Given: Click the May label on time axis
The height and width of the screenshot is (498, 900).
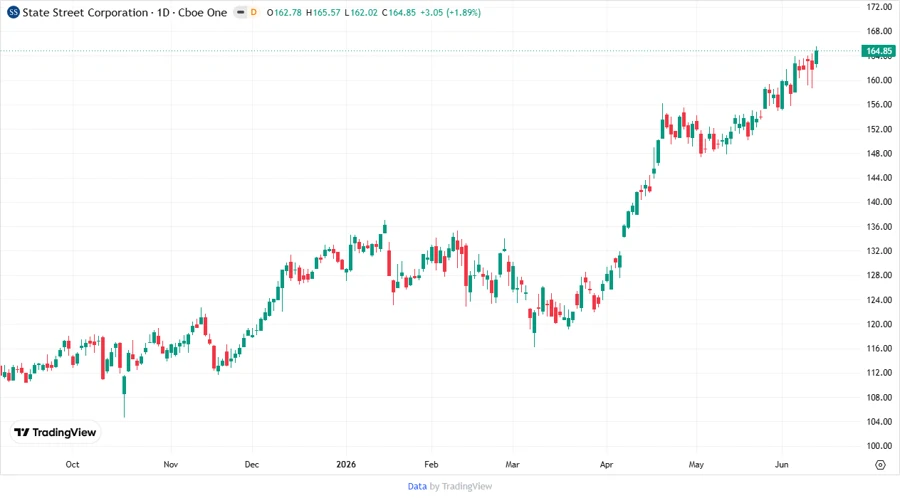Looking at the screenshot, I should pos(696,464).
